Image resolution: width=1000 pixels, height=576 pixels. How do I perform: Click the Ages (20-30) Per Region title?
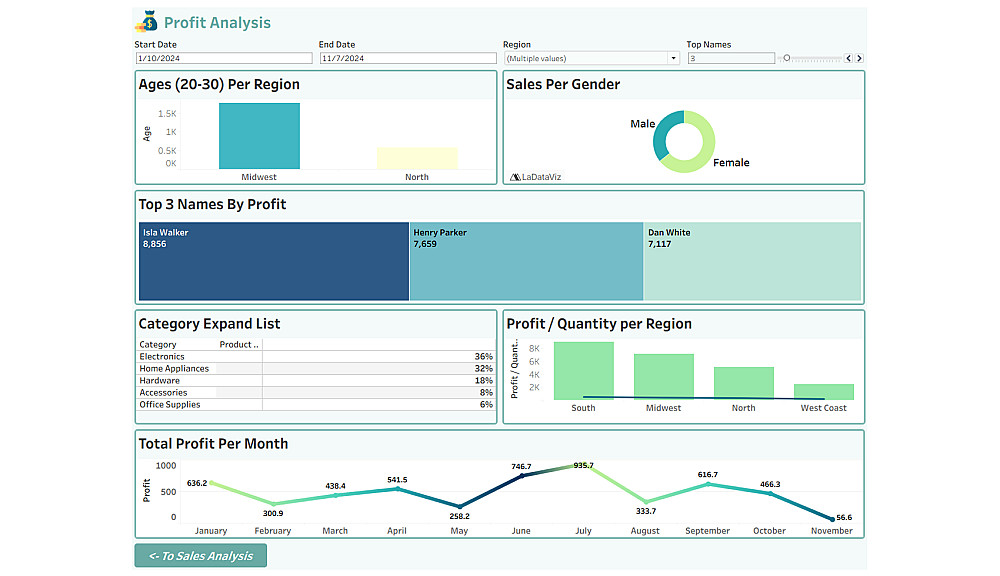click(219, 84)
